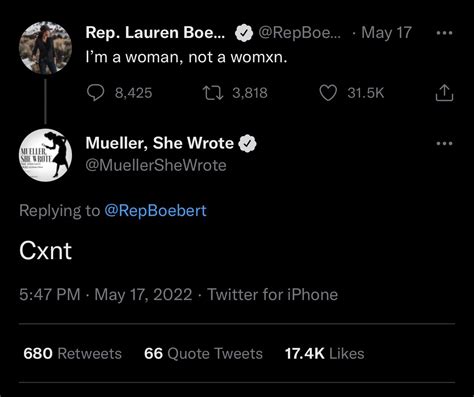Like Rep. Lauren Boebert's tweet with the heart
Image resolution: width=474 pixels, height=397 pixels.
coord(328,93)
